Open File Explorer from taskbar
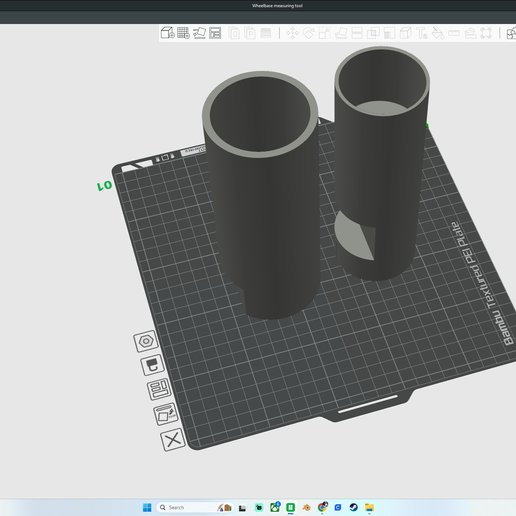This screenshot has height=516, width=516. point(369,507)
